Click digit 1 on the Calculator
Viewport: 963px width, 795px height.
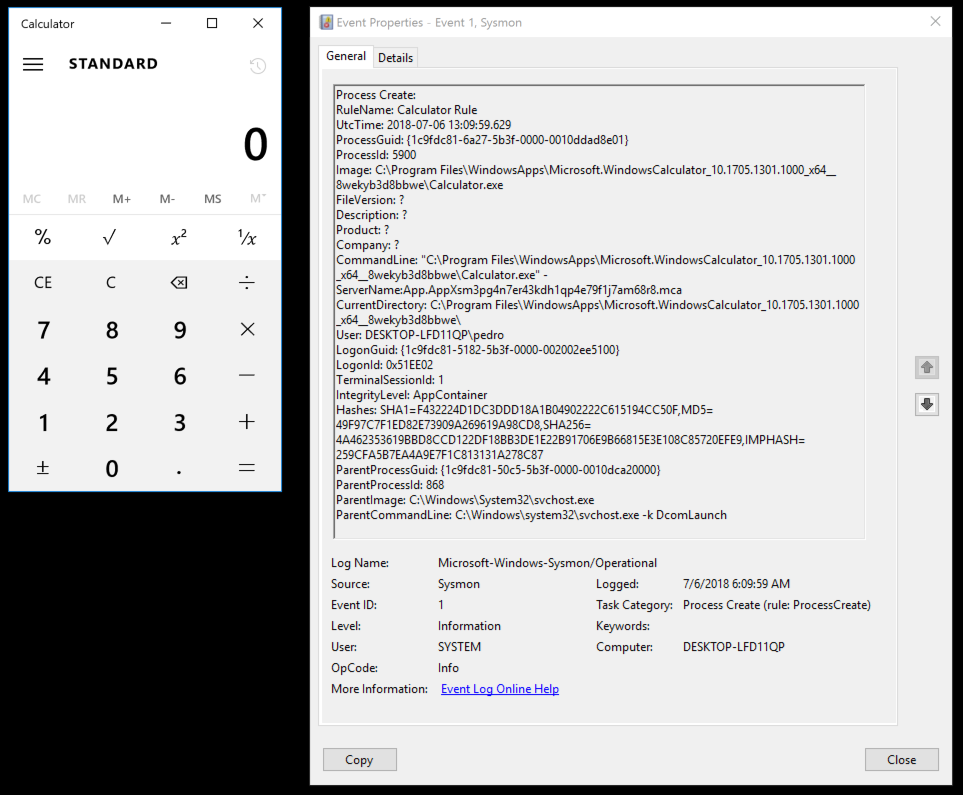(42, 422)
